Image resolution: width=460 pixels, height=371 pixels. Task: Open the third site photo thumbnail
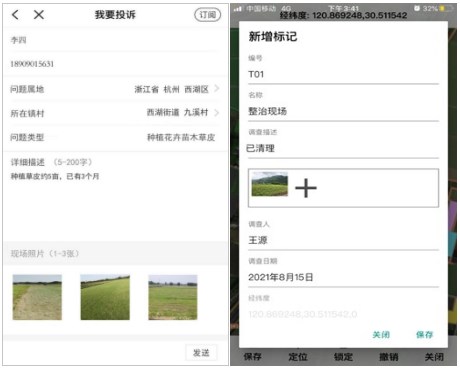coord(173,297)
